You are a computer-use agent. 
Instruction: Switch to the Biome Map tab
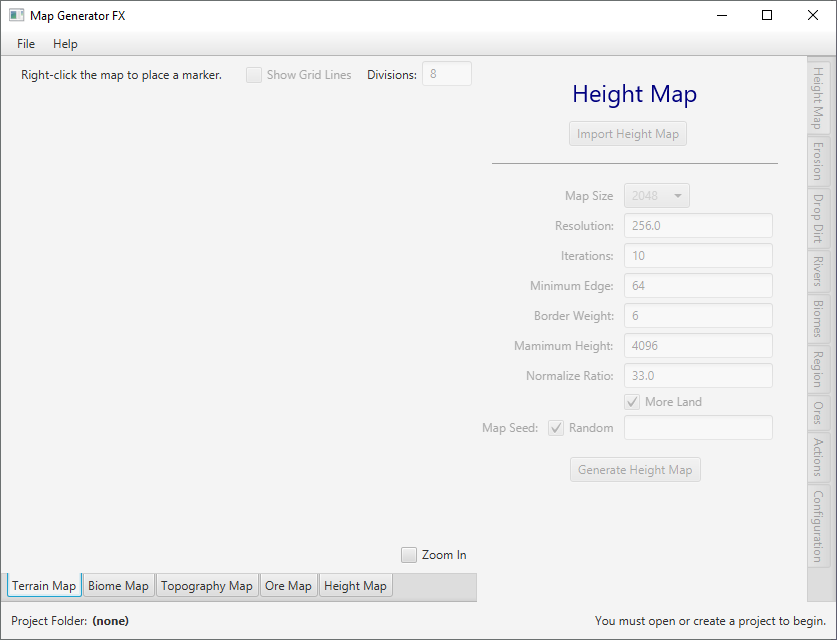coord(118,586)
